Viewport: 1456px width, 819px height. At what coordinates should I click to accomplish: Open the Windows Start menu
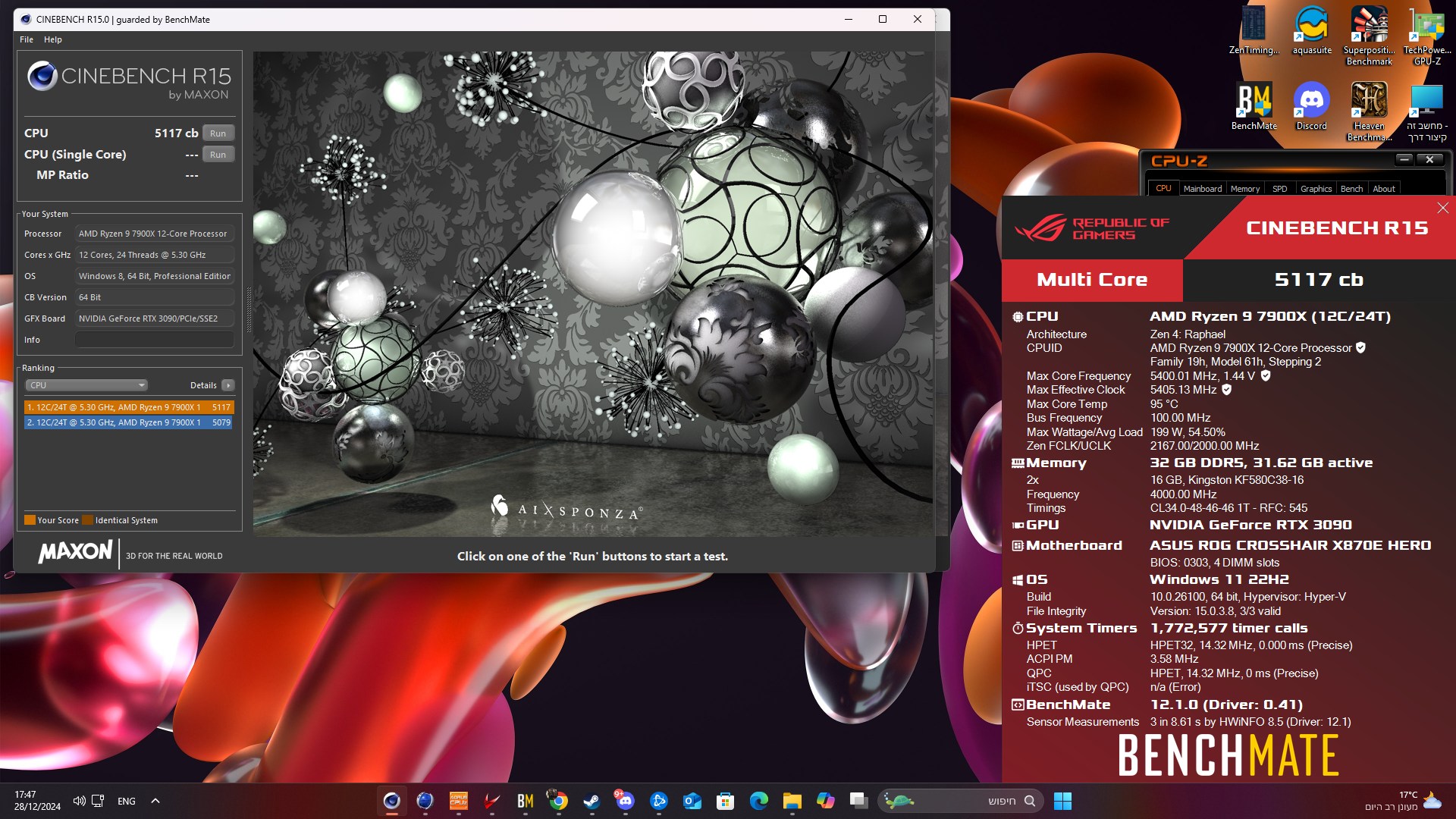coord(1062,801)
